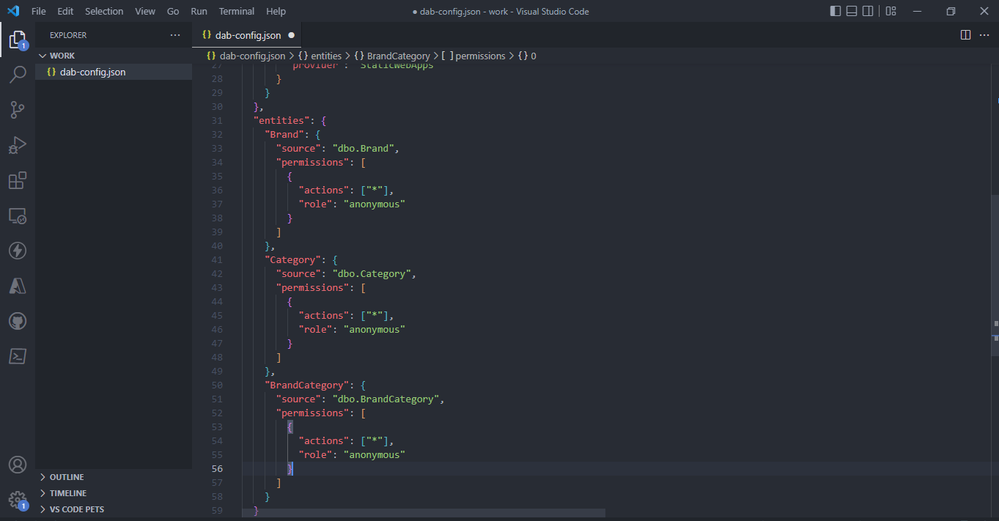Click "dbo.BrandCategory" value on line 51
This screenshot has height=521, width=999.
[x=386, y=399]
